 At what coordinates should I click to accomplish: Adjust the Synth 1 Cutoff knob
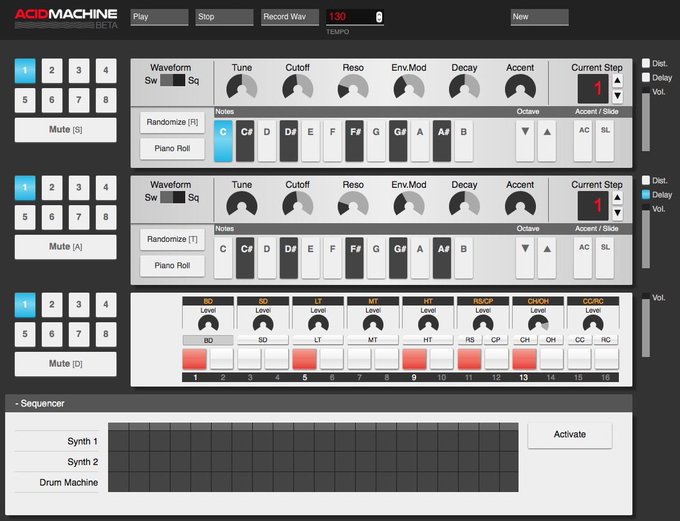[x=298, y=86]
